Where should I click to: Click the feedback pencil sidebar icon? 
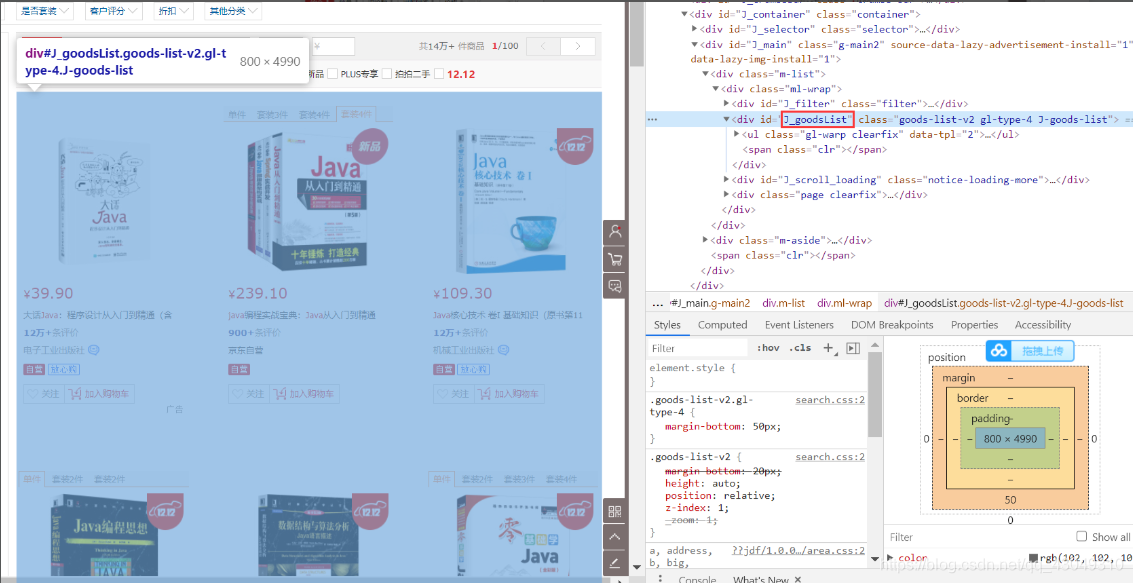coord(615,562)
